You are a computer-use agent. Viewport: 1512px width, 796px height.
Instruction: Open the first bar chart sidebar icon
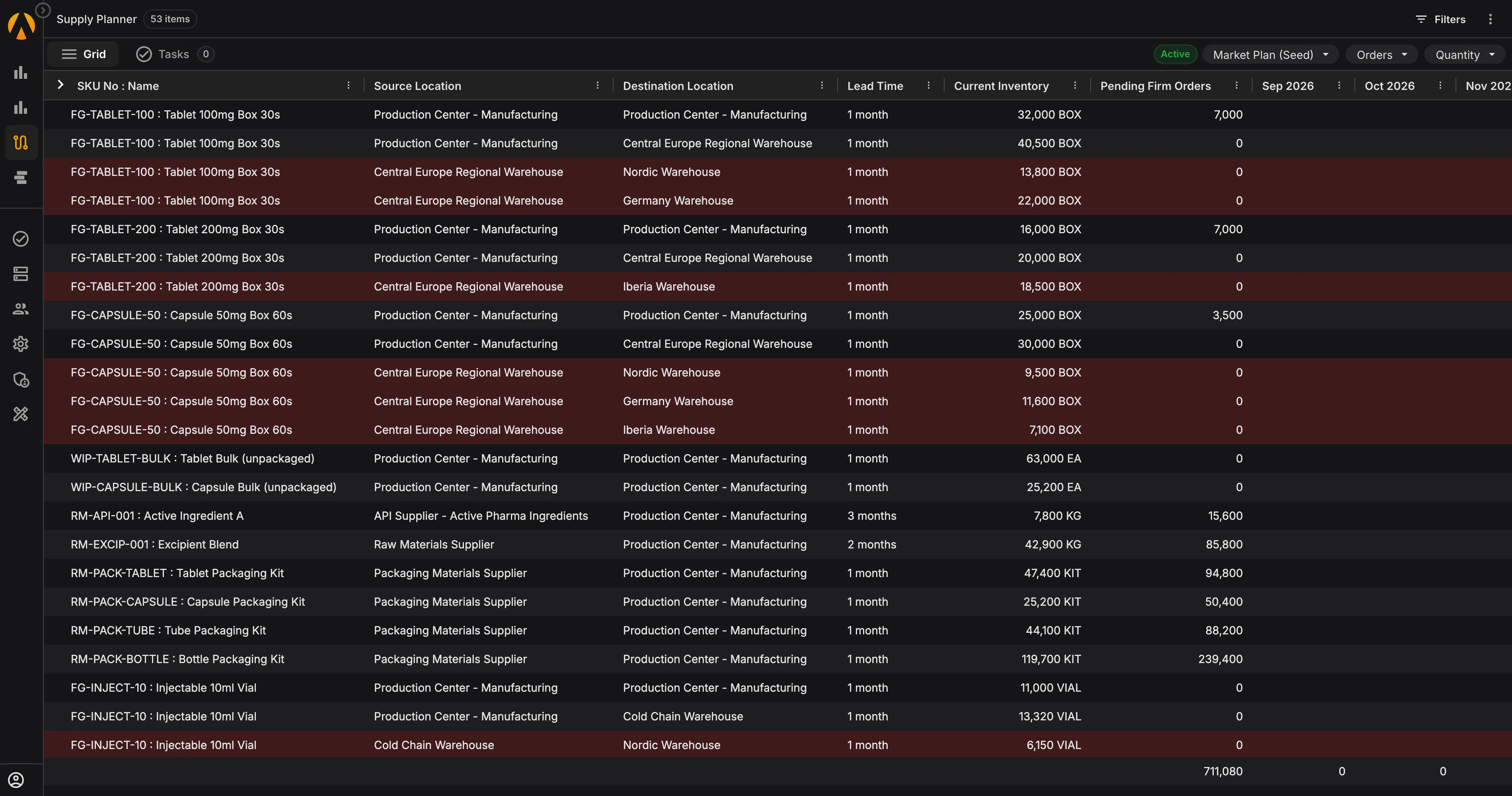21,72
